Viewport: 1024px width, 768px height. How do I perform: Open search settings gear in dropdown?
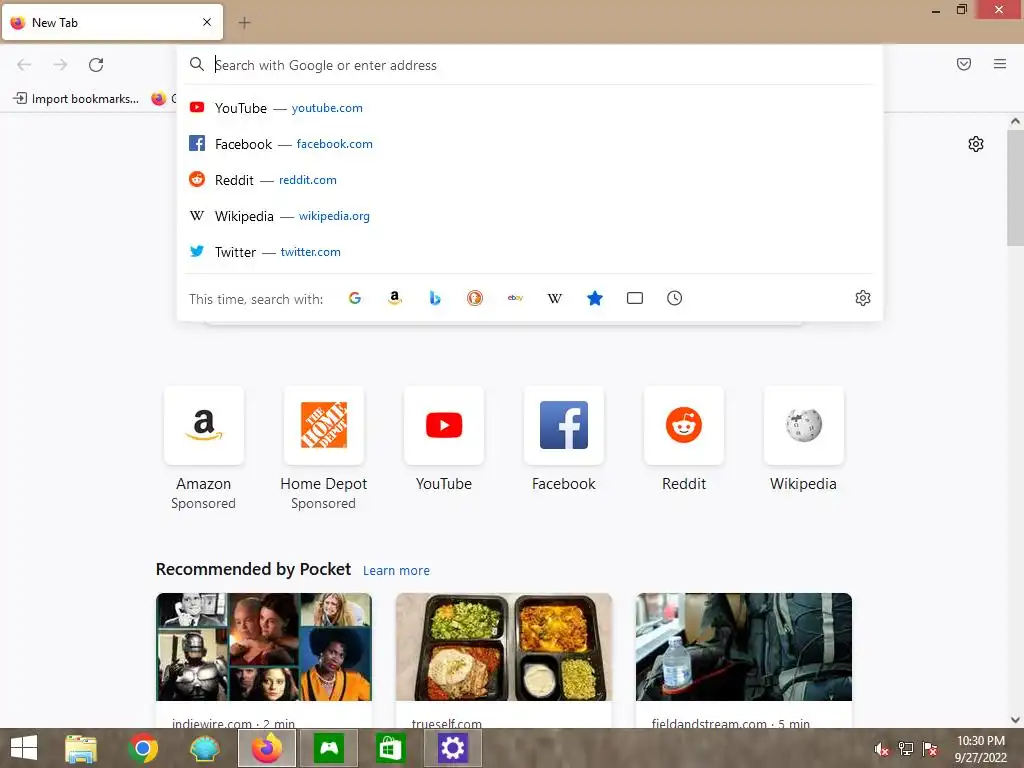pyautogui.click(x=863, y=298)
